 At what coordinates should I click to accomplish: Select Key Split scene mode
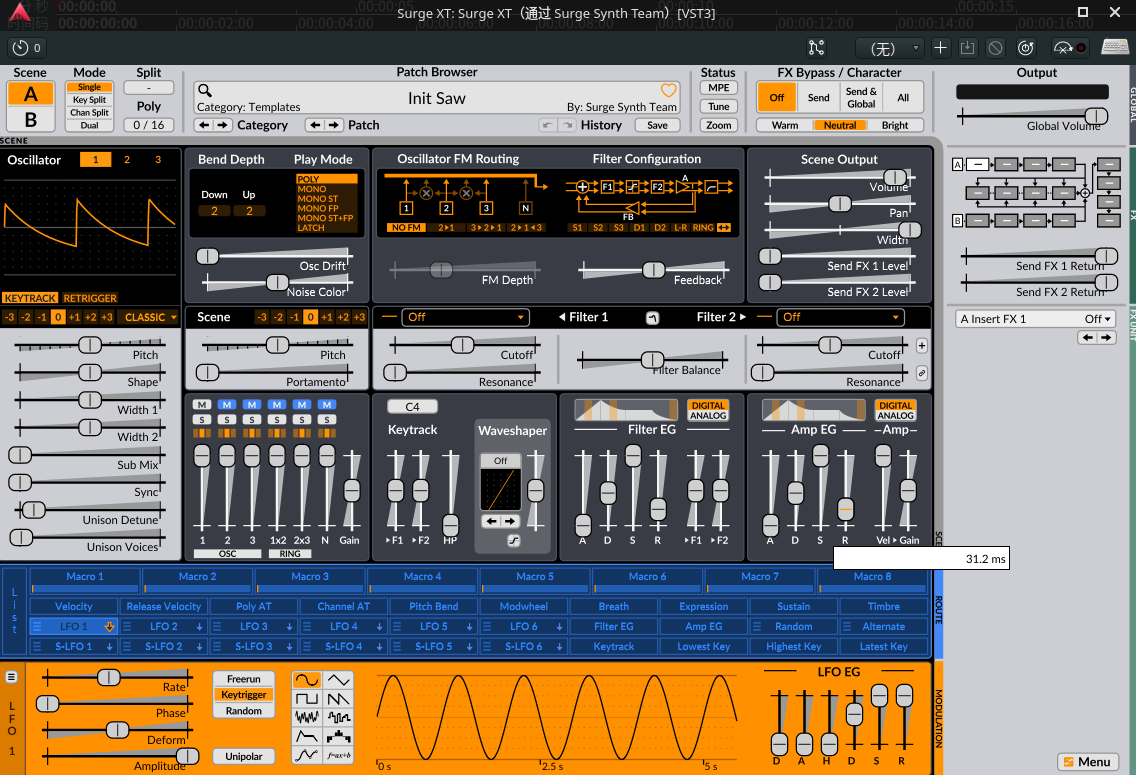coord(89,100)
